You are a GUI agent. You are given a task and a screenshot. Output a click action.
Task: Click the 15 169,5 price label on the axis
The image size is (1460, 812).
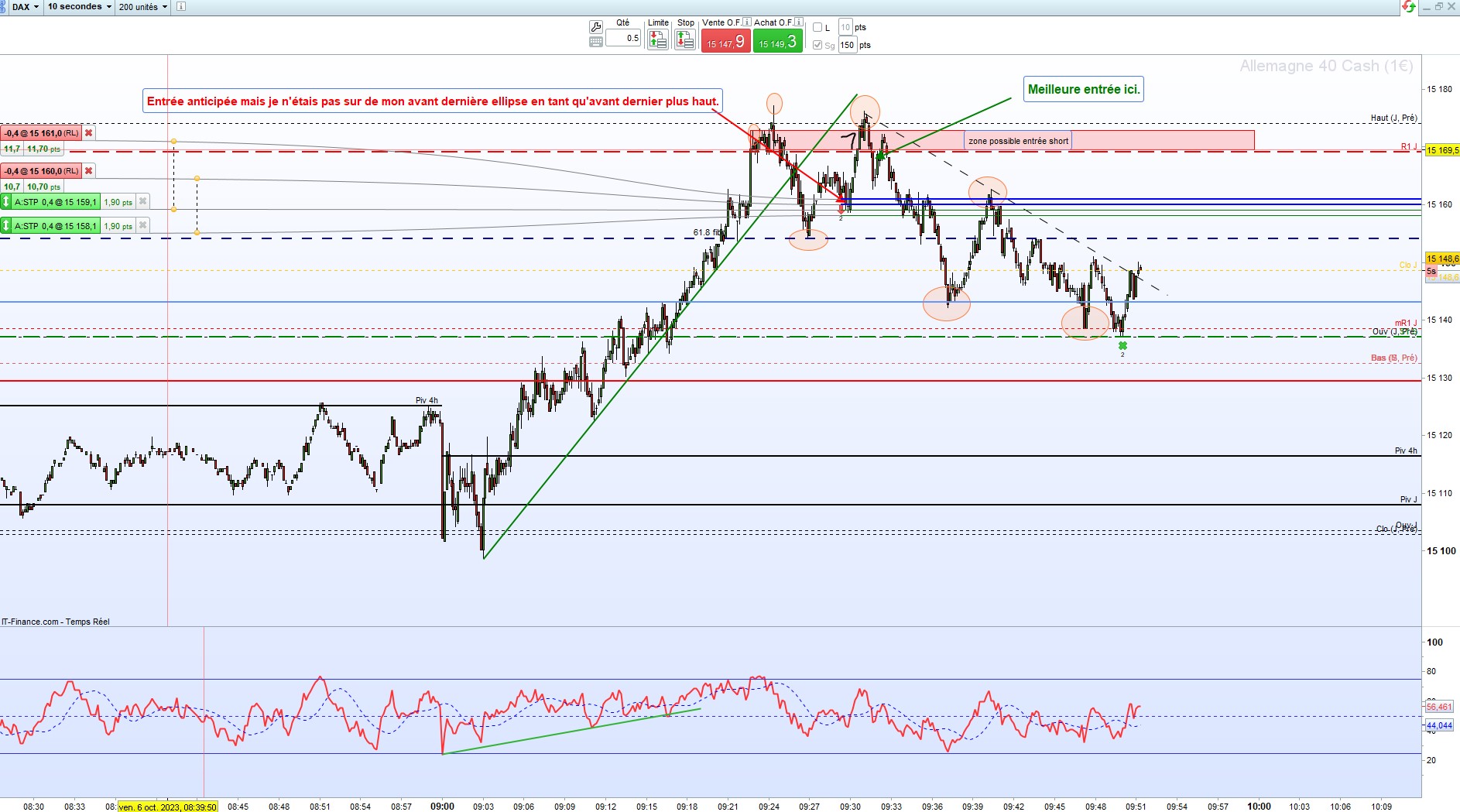(x=1442, y=150)
